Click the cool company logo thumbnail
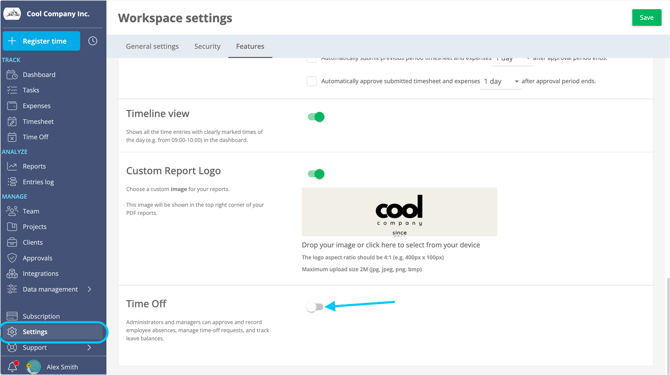670x375 pixels. pos(399,212)
